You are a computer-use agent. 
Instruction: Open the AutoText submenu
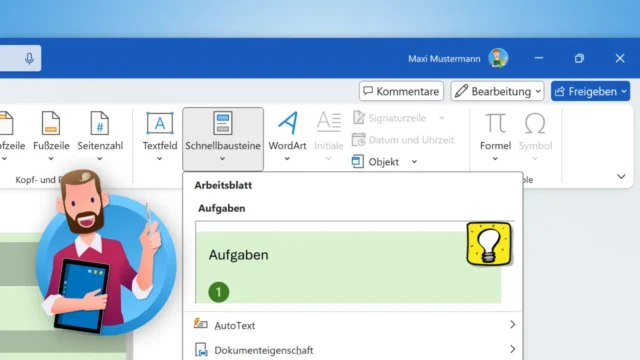coord(353,325)
